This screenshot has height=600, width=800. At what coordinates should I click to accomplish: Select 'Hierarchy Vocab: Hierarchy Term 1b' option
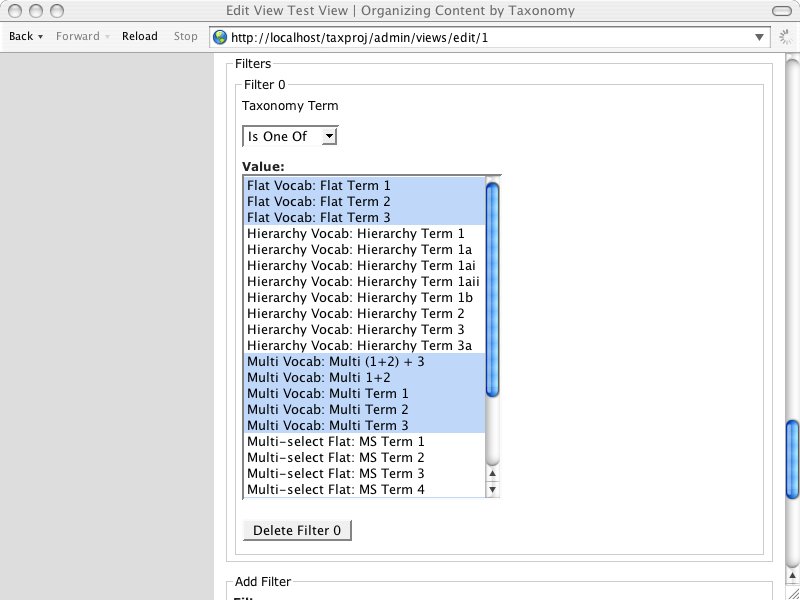coord(364,297)
